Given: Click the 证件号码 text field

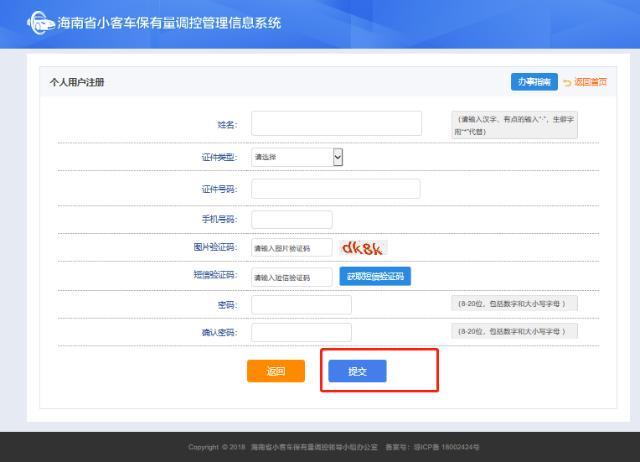Looking at the screenshot, I should click(335, 189).
